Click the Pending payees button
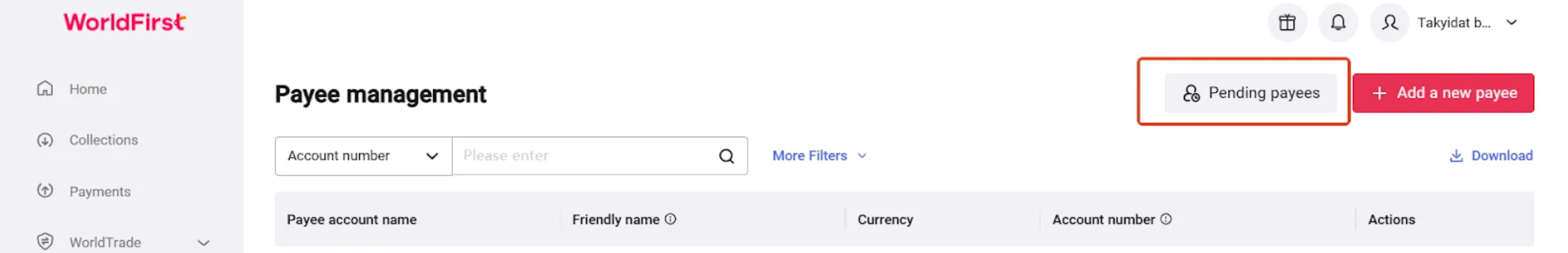The image size is (1568, 253). (1250, 93)
